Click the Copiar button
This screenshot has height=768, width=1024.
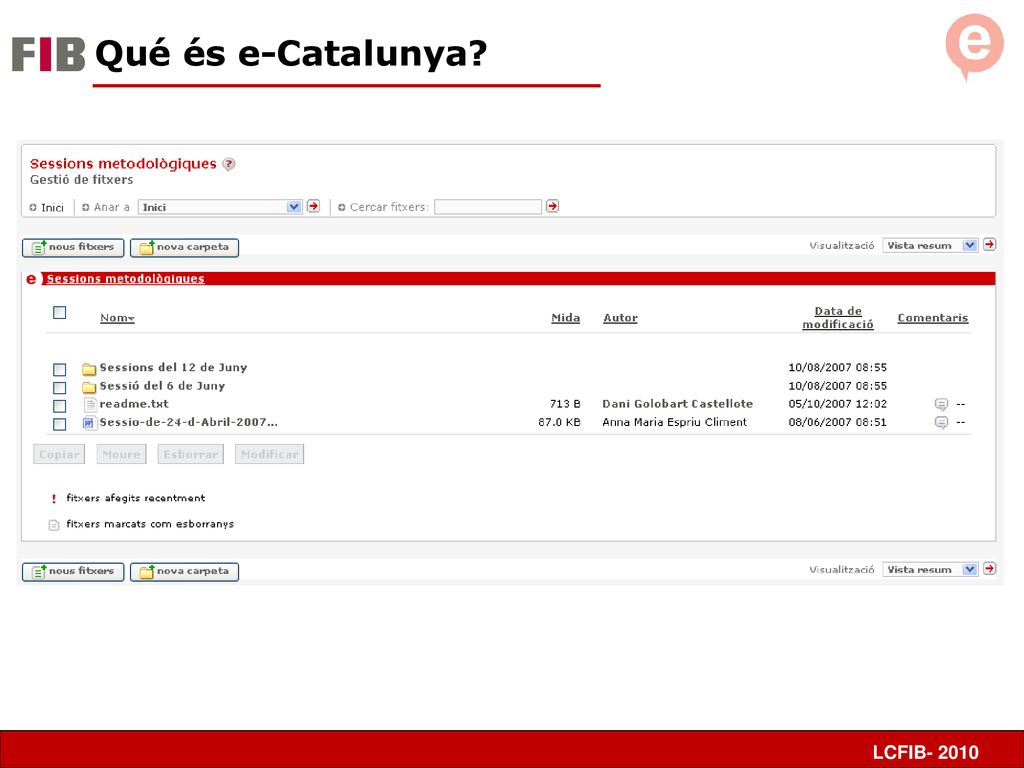point(59,455)
